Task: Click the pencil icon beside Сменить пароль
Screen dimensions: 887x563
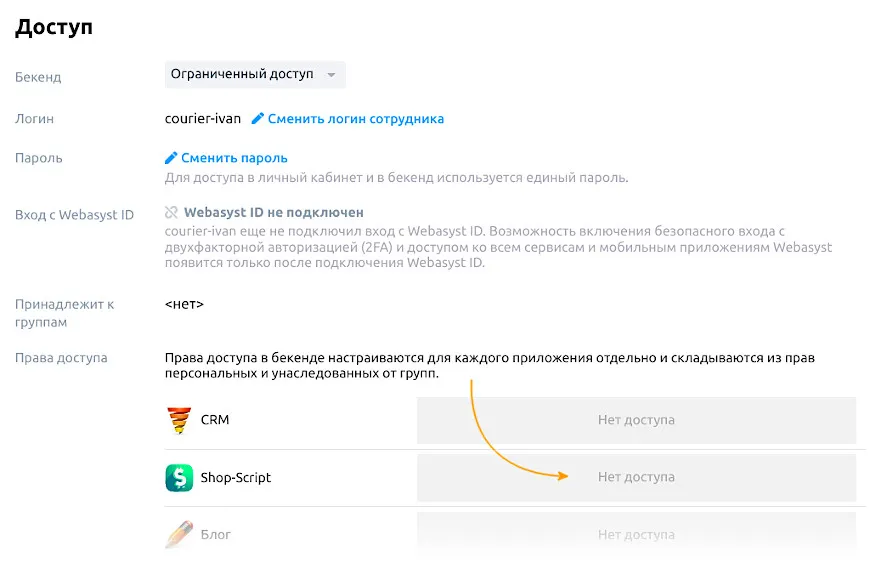Action: (171, 158)
